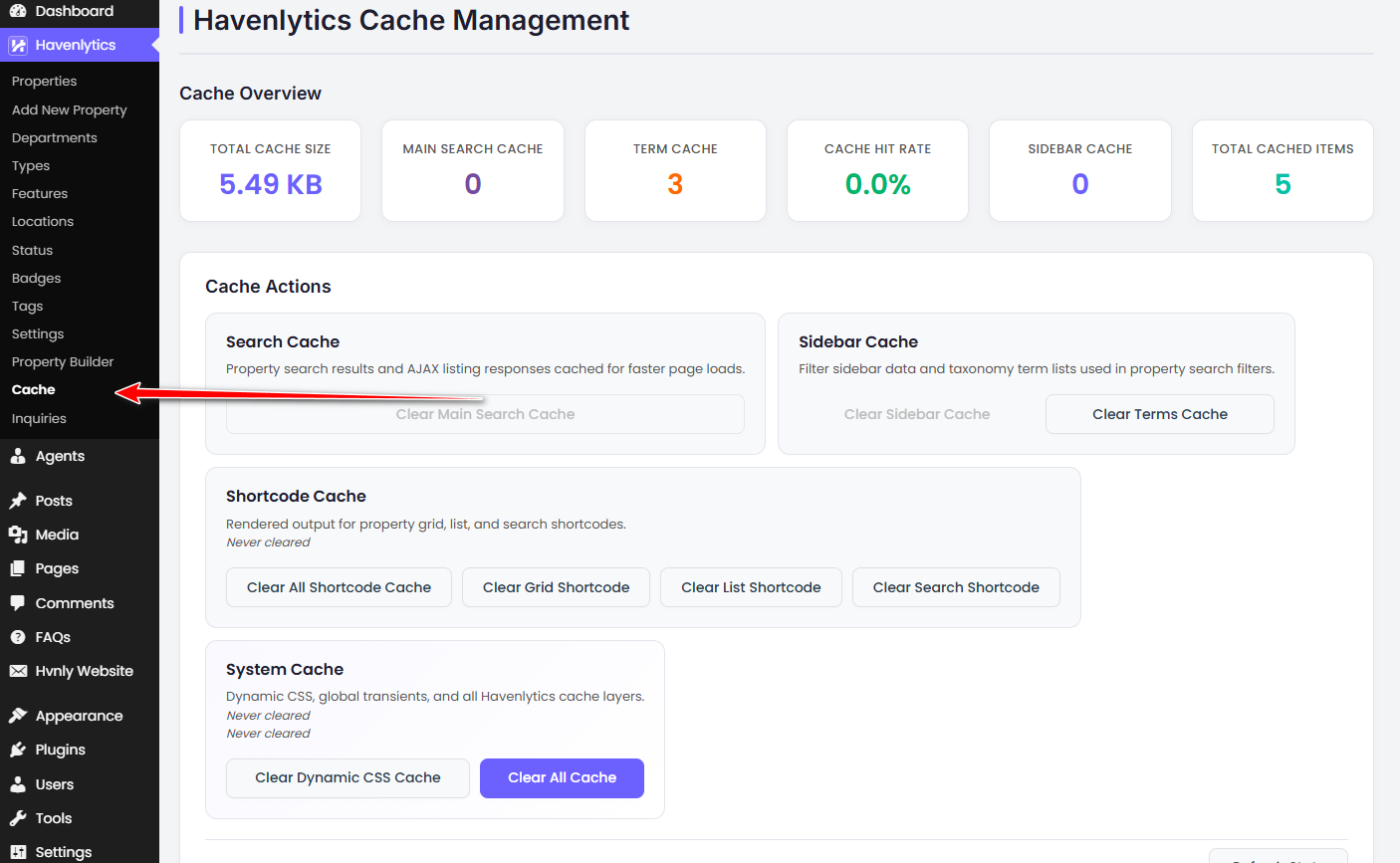Viewport: 1400px width, 863px height.
Task: Click the Havenlytics Cache Management heading
Action: coord(411,20)
